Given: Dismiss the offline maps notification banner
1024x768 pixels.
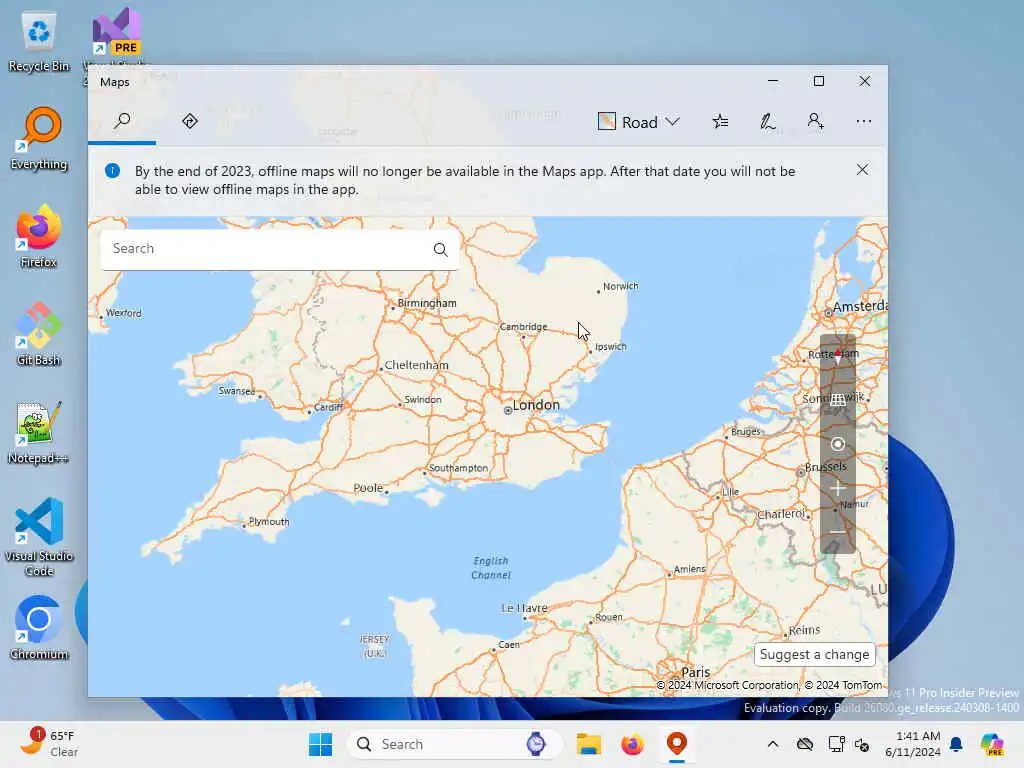Looking at the screenshot, I should [x=862, y=170].
